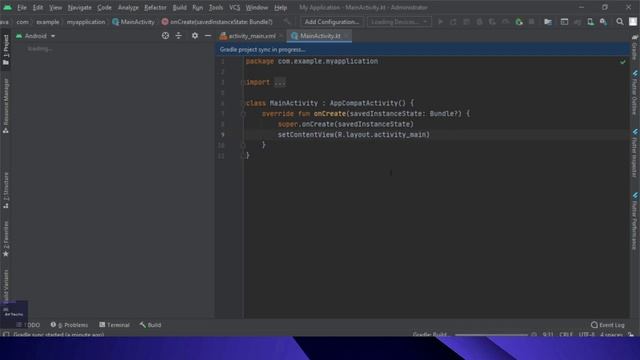This screenshot has width=640, height=360.
Task: Click the MainActivity breadcrumb
Action: pyautogui.click(x=133, y=22)
